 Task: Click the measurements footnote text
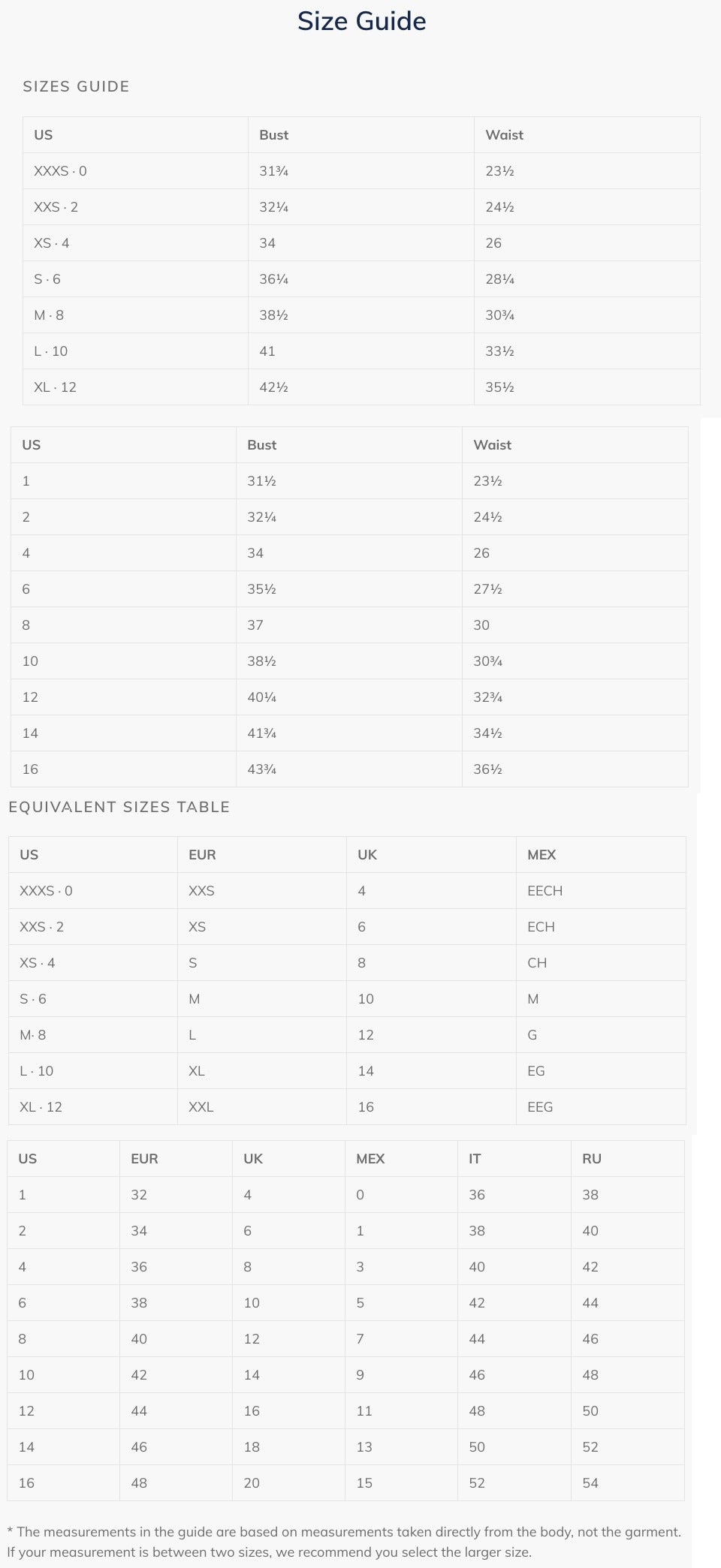(344, 1542)
